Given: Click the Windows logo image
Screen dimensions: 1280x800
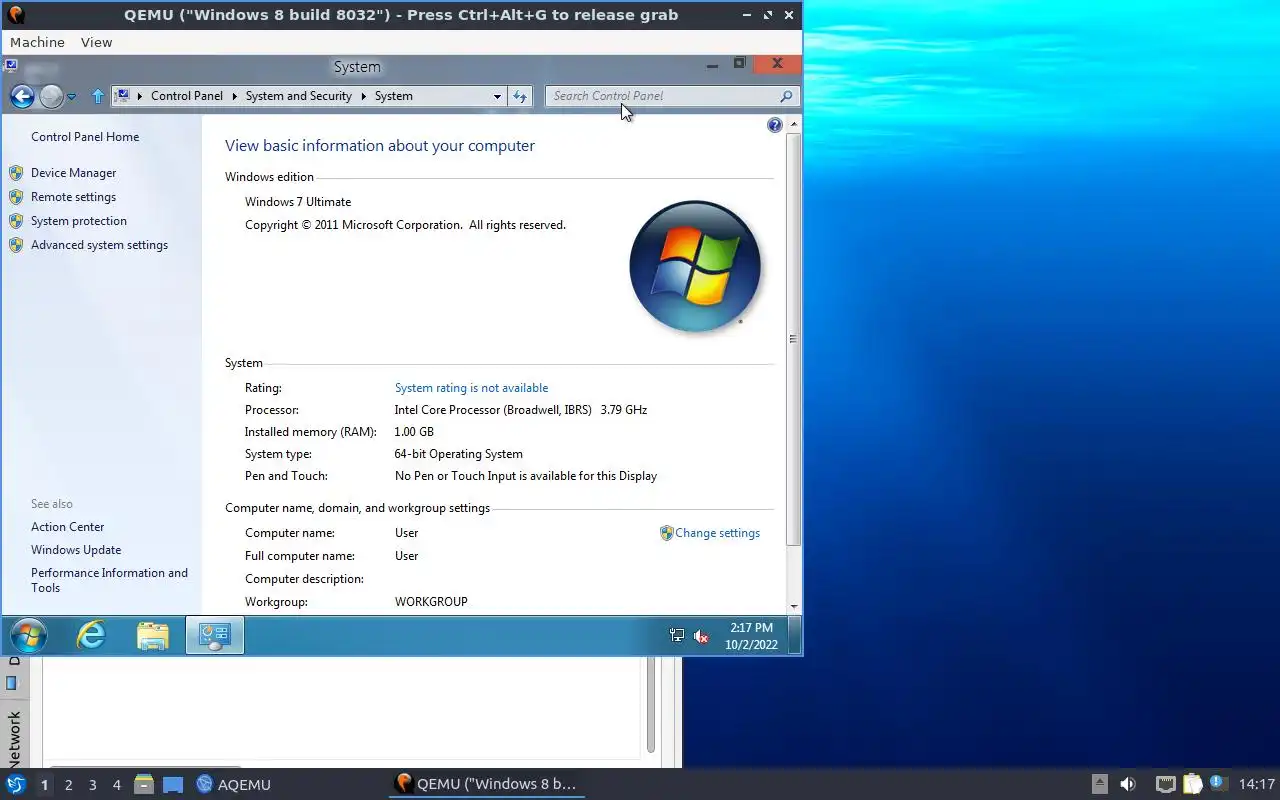Looking at the screenshot, I should (695, 267).
